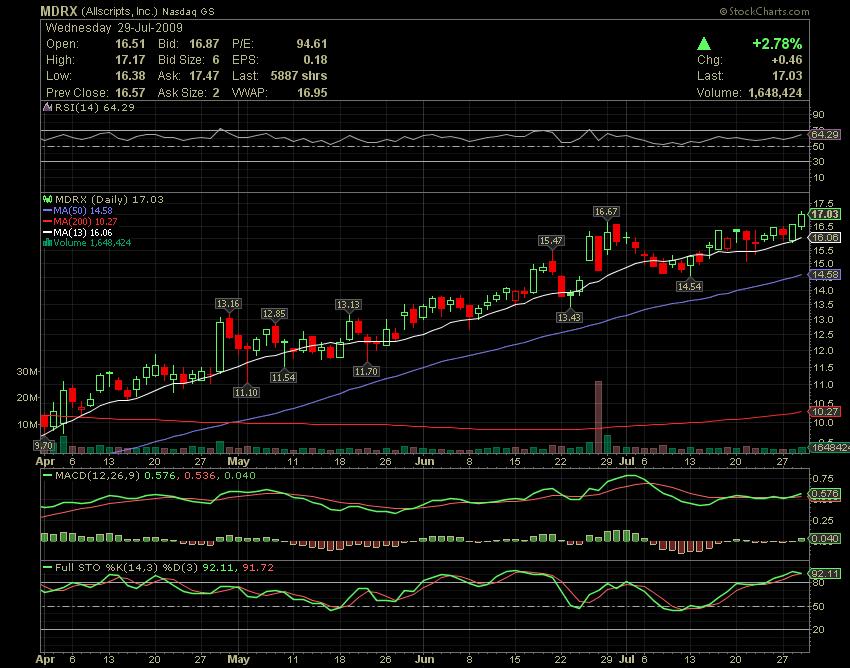Click the 13.13 high price label
The width and height of the screenshot is (850, 668).
pos(348,305)
